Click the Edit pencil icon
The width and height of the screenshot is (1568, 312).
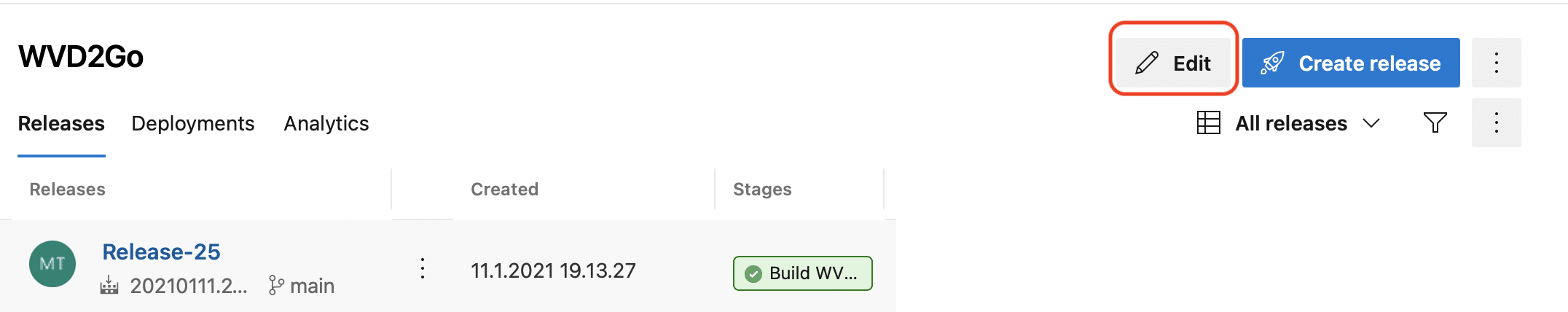pyautogui.click(x=1147, y=63)
